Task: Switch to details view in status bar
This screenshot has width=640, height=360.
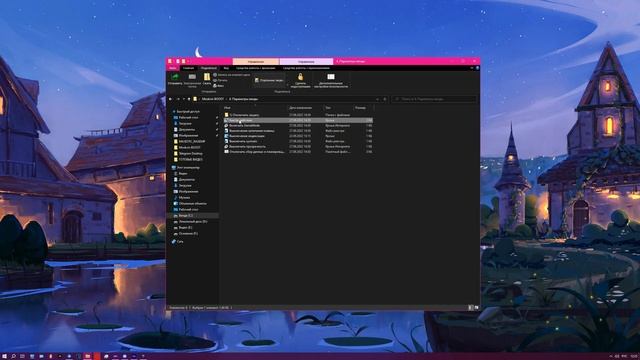Action: coord(471,308)
